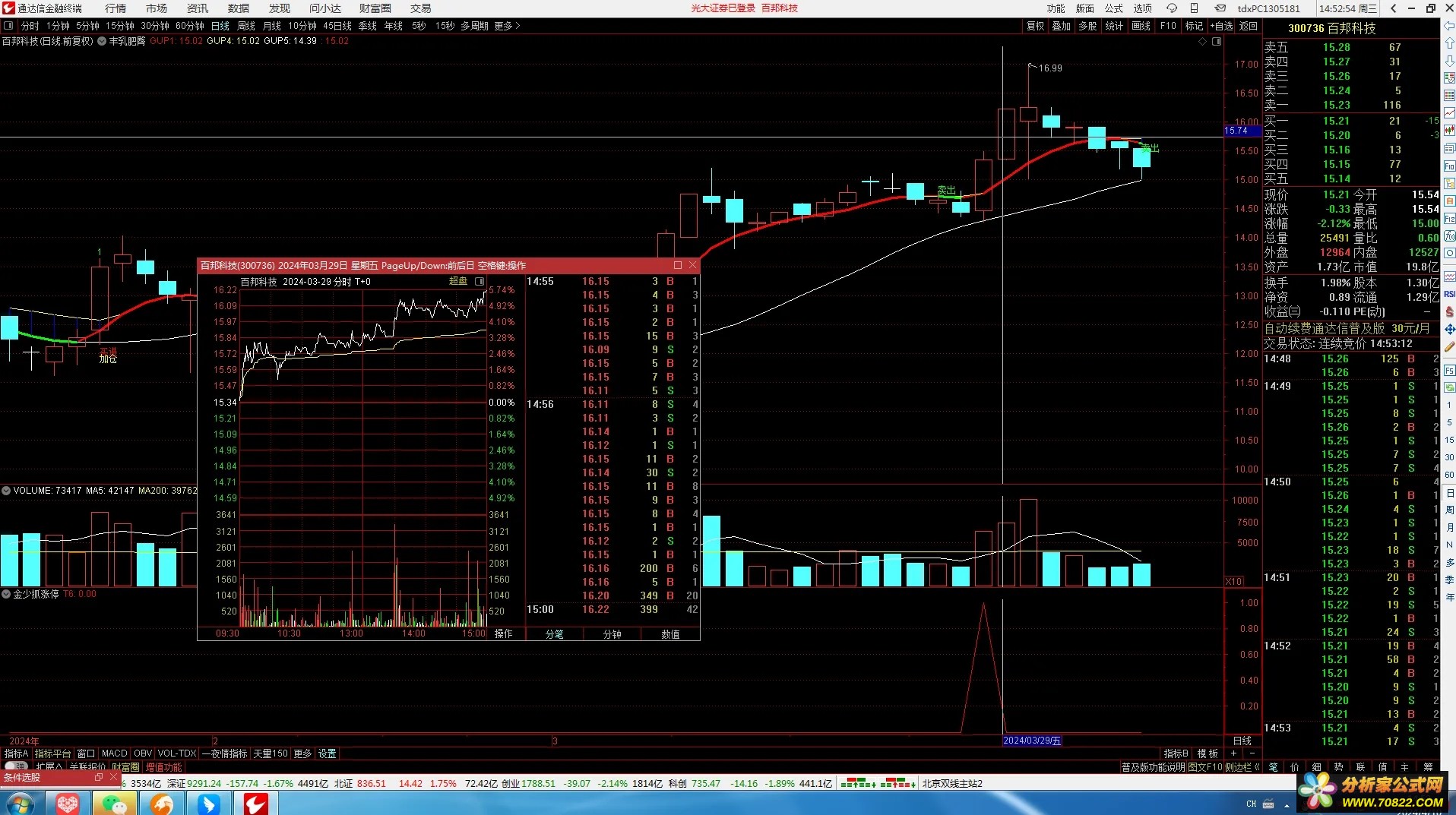1456x815 pixels.
Task: Open the 功能 menu
Action: [1056, 8]
